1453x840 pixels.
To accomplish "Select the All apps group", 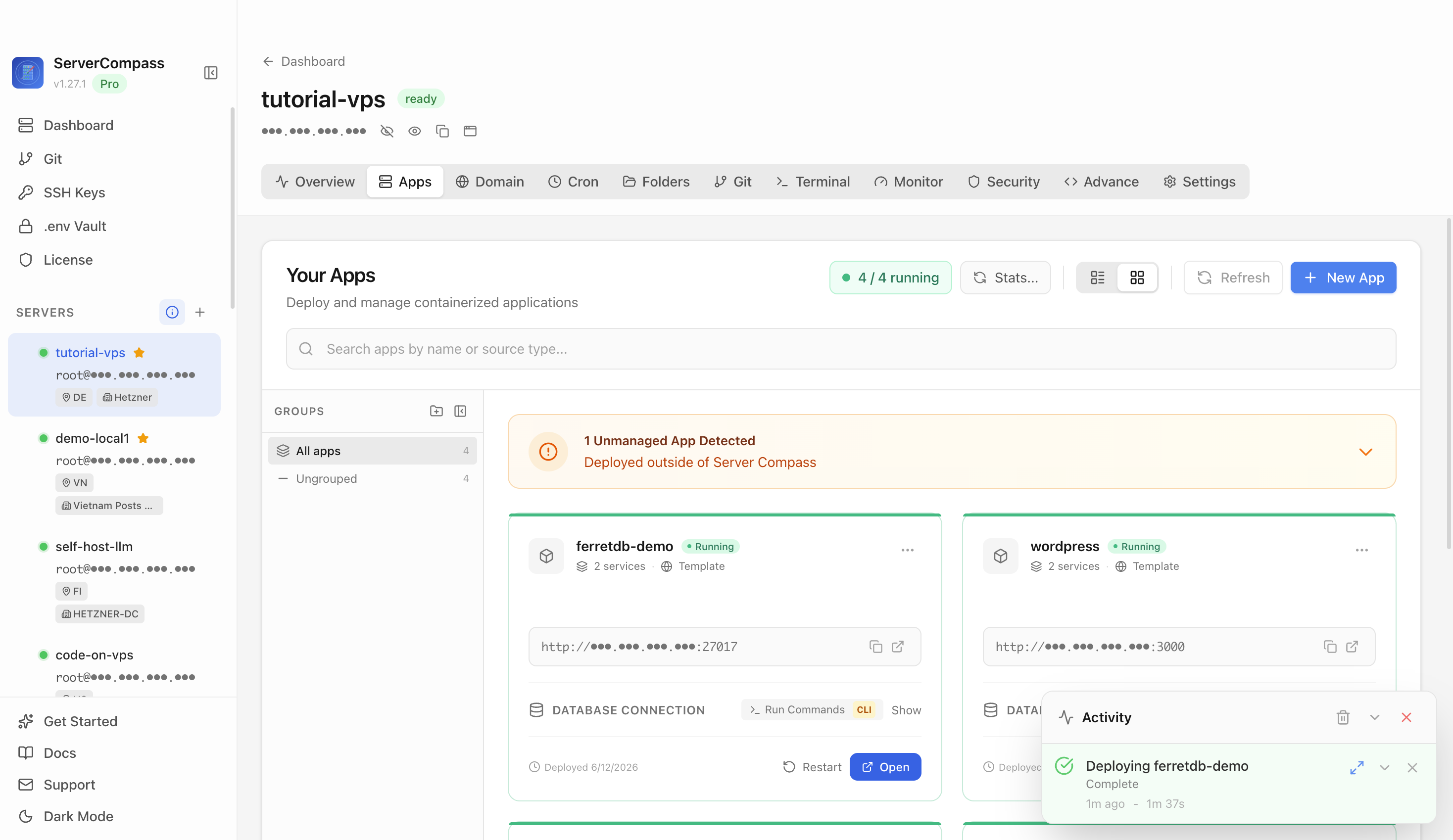I will [373, 451].
